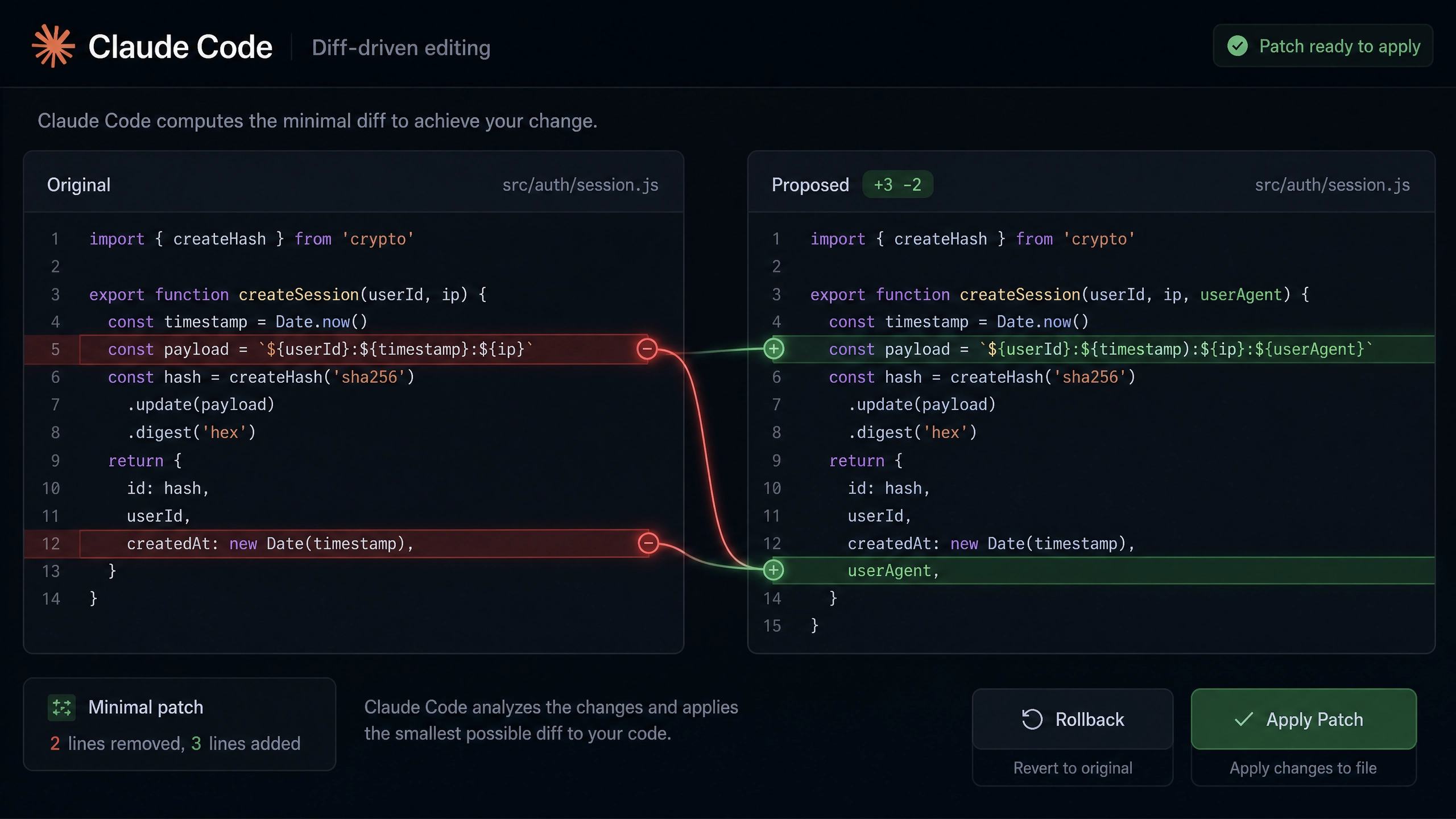
Task: Click the Diff-driven editing subtitle
Action: point(401,48)
